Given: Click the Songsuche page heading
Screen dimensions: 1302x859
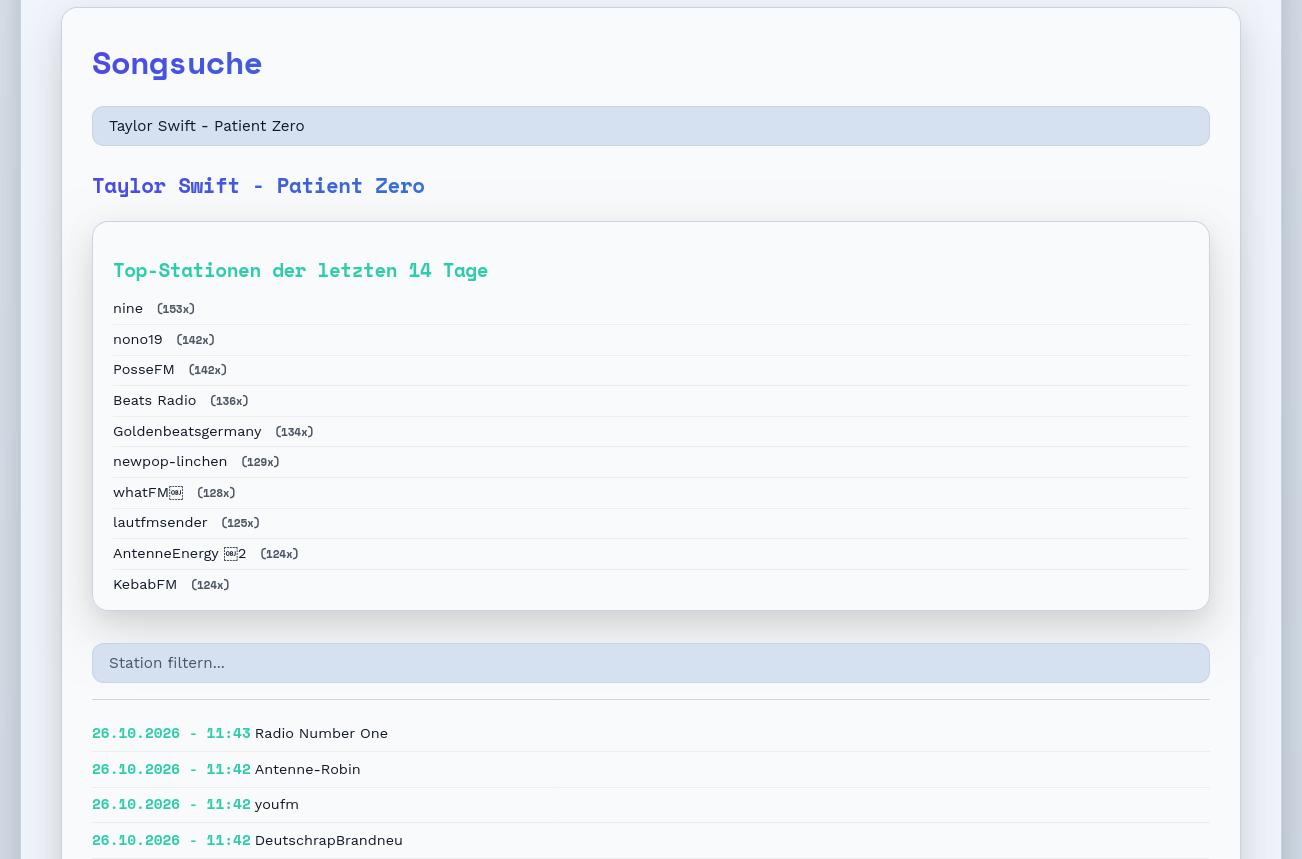Looking at the screenshot, I should tap(177, 63).
